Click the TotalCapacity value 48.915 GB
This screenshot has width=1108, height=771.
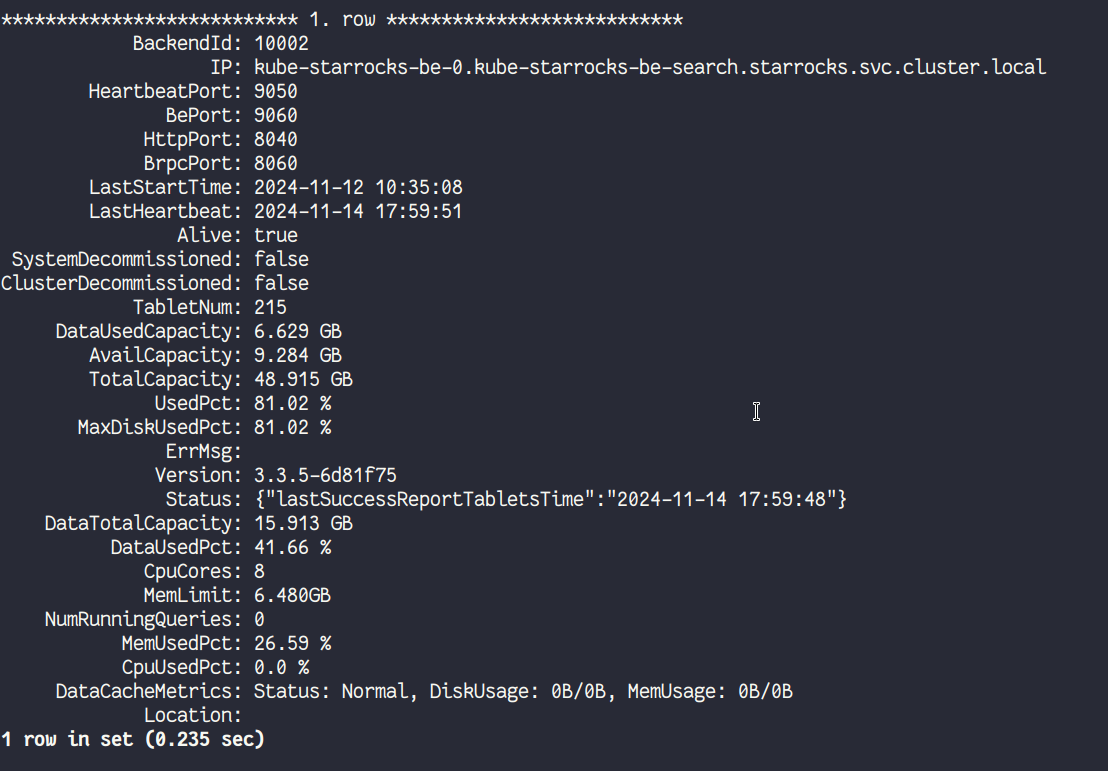[303, 379]
